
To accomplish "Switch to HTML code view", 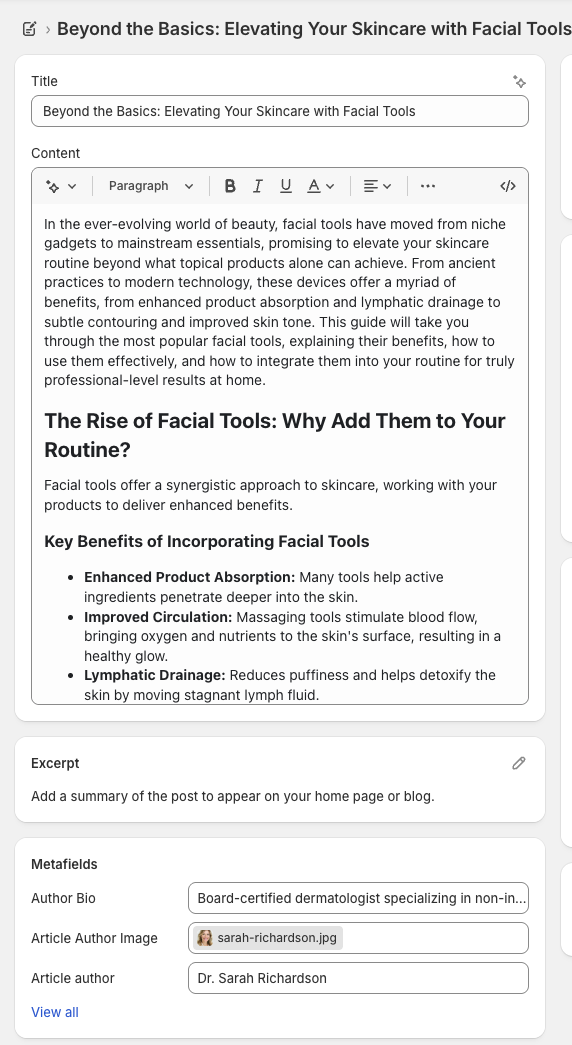I will pos(508,186).
